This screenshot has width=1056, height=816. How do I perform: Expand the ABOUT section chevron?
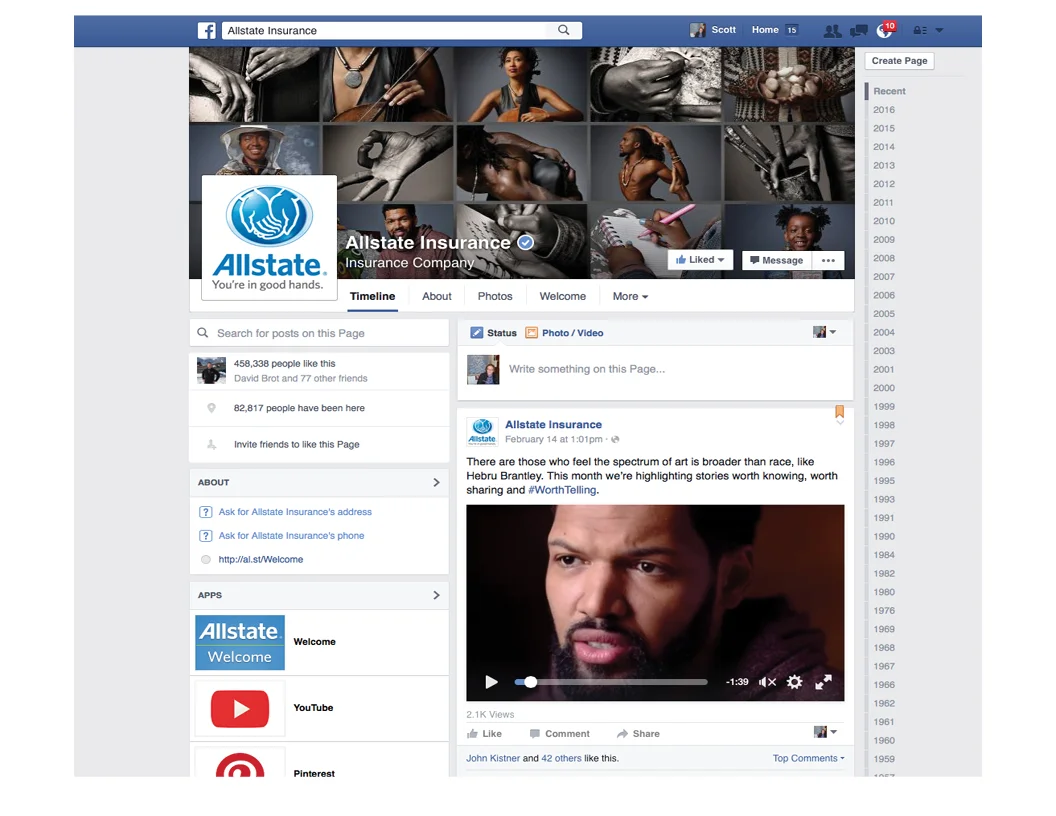(x=436, y=482)
